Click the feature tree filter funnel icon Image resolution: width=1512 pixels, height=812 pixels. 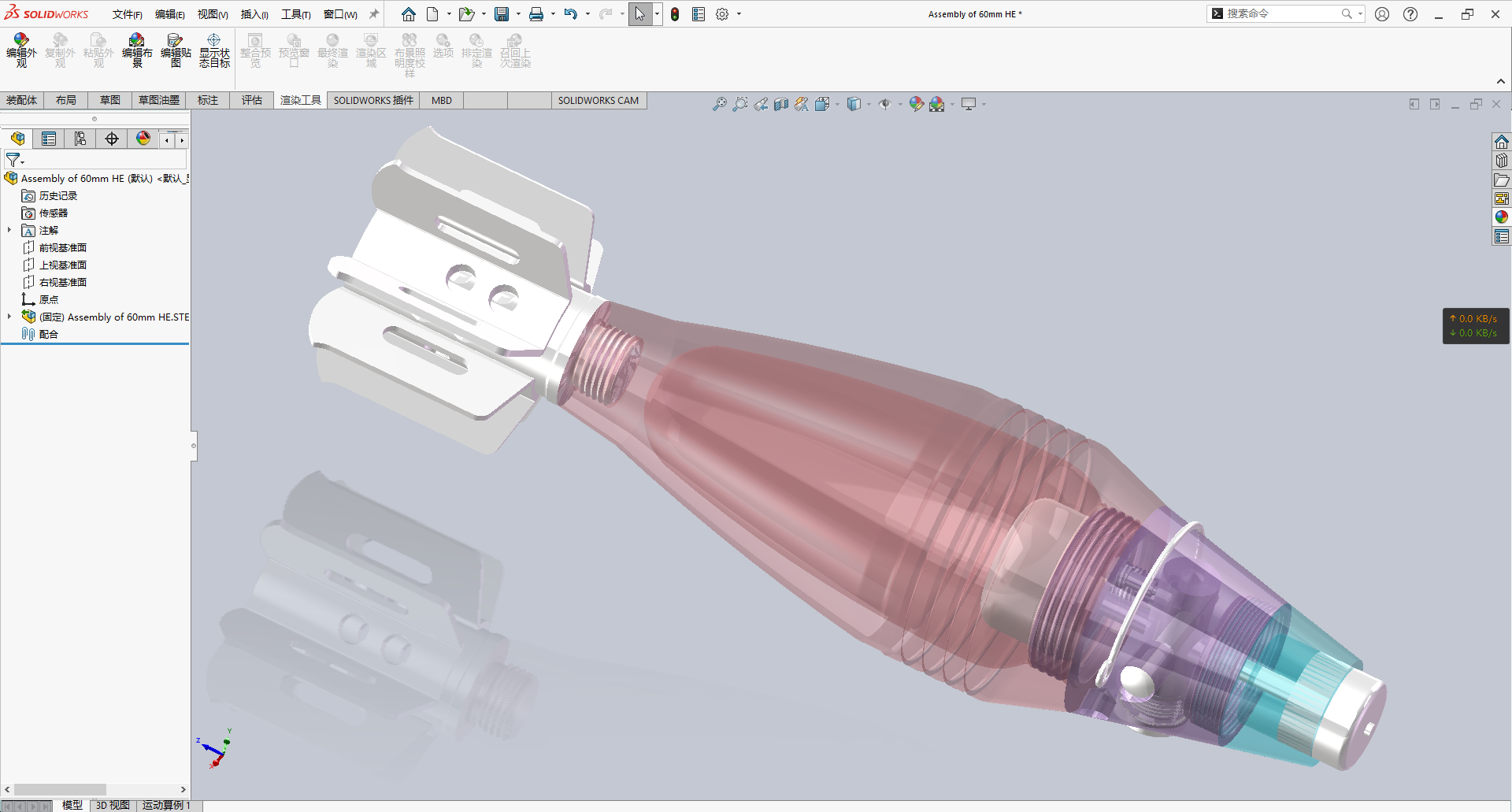click(13, 160)
